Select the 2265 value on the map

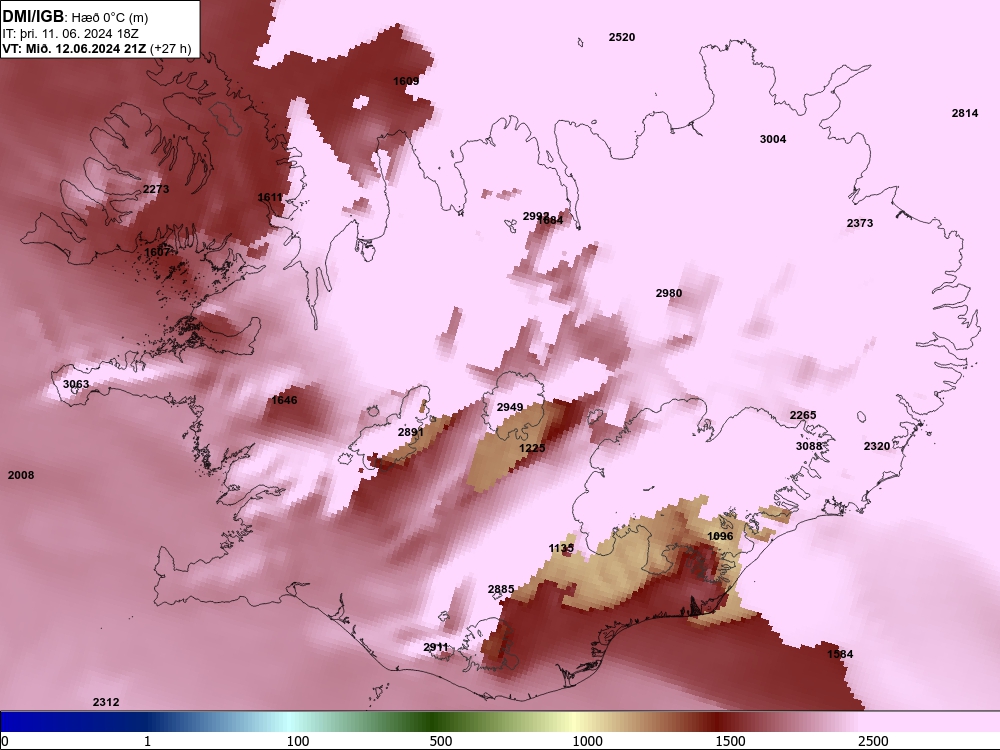(803, 415)
